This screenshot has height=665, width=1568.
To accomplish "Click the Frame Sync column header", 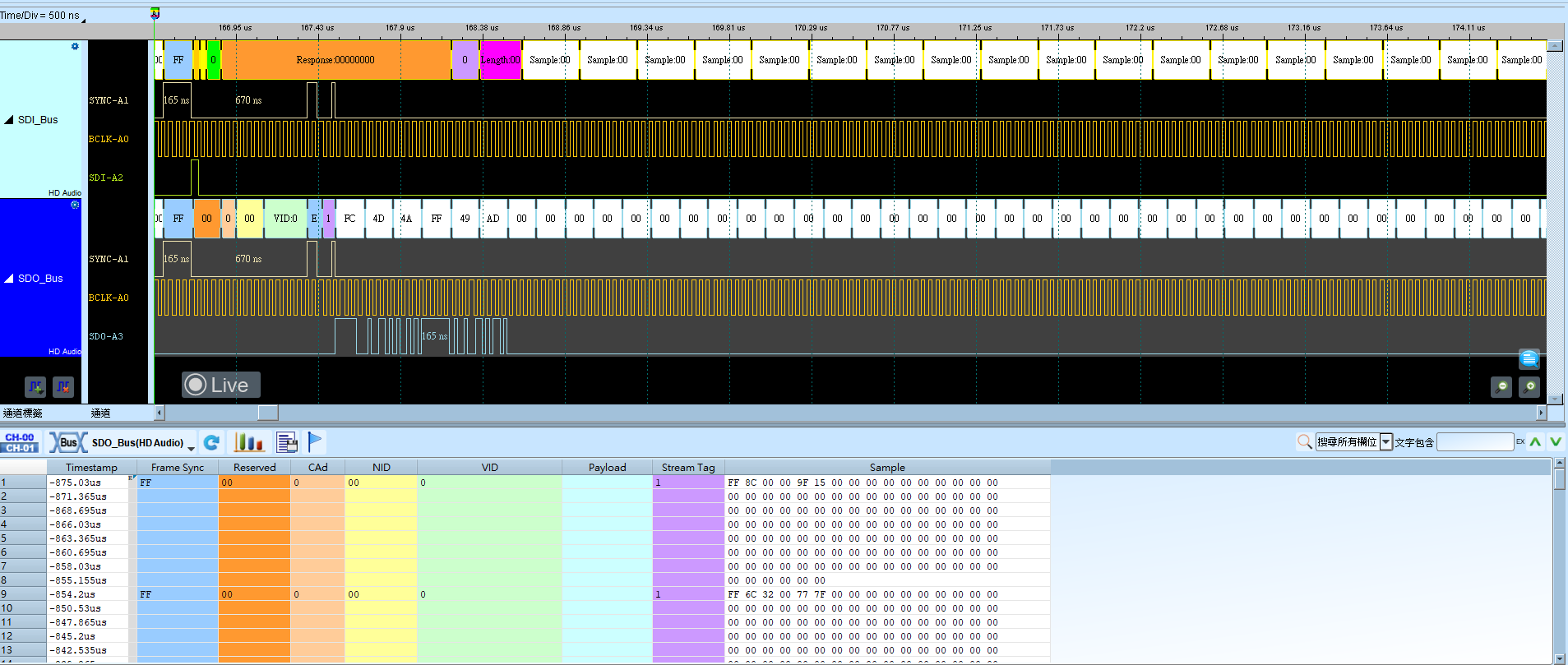I will click(178, 468).
